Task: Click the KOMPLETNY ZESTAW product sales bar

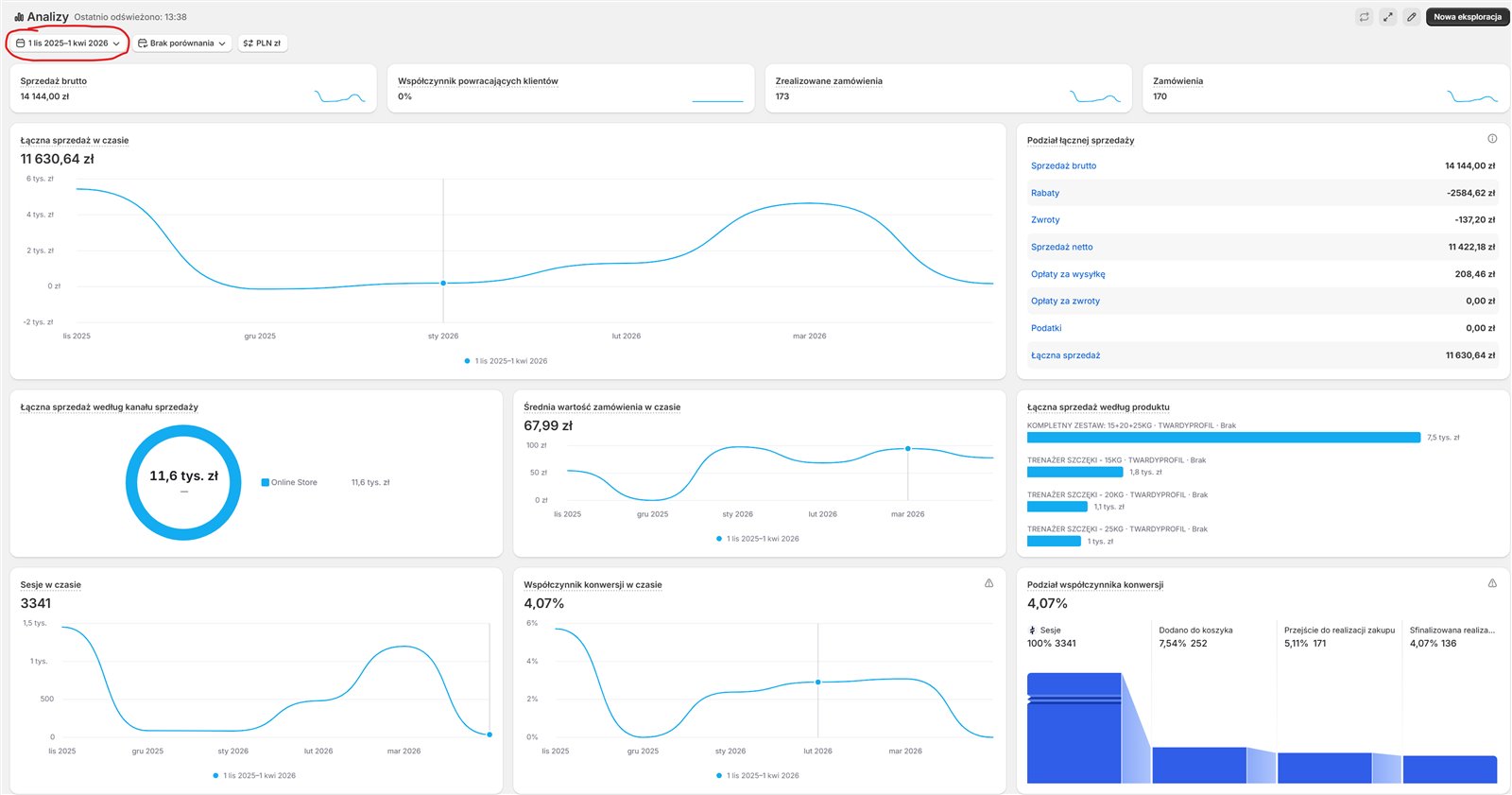Action: 1223,438
